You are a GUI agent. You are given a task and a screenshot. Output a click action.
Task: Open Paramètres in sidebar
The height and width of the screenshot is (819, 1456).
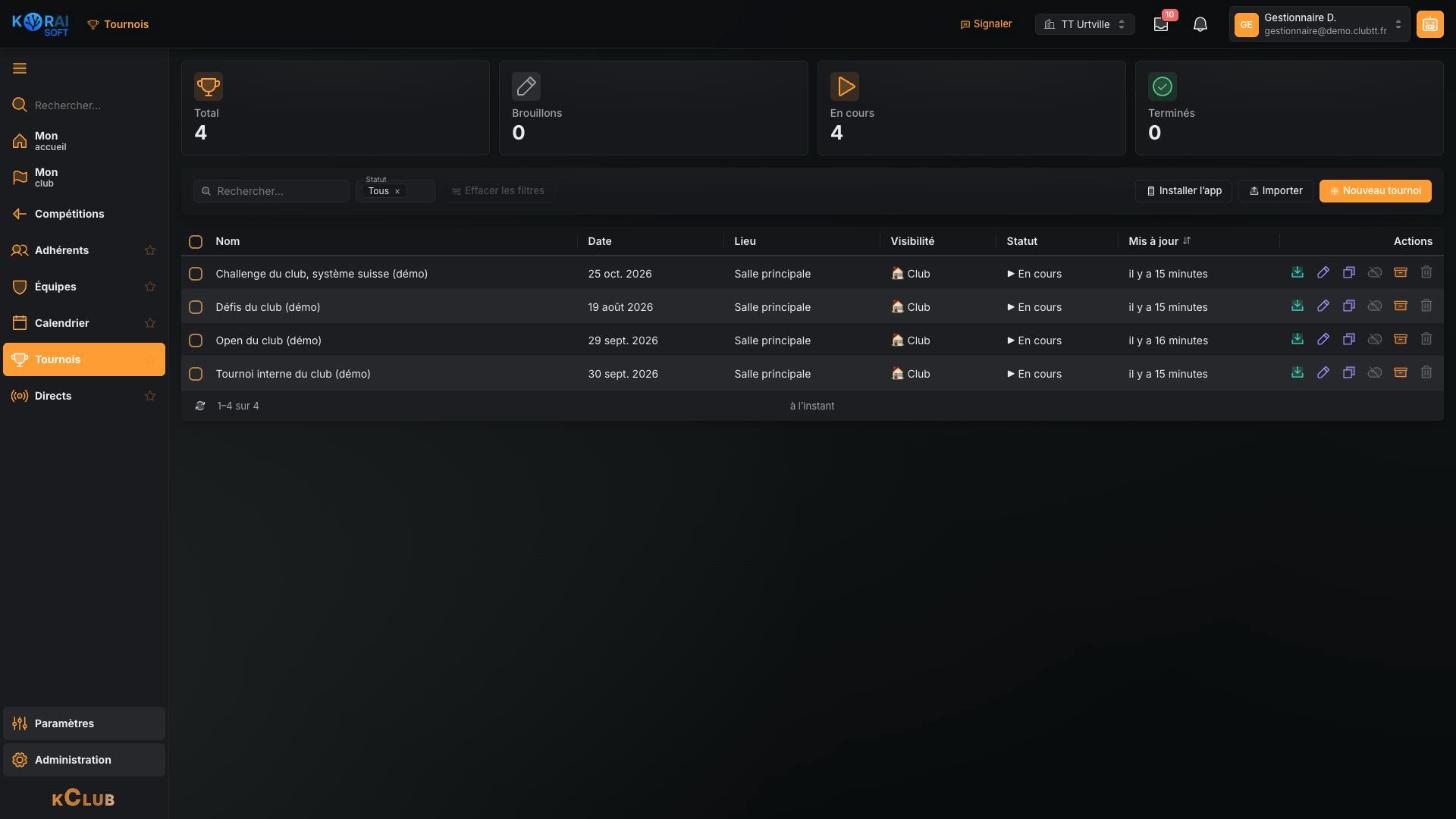pos(84,723)
